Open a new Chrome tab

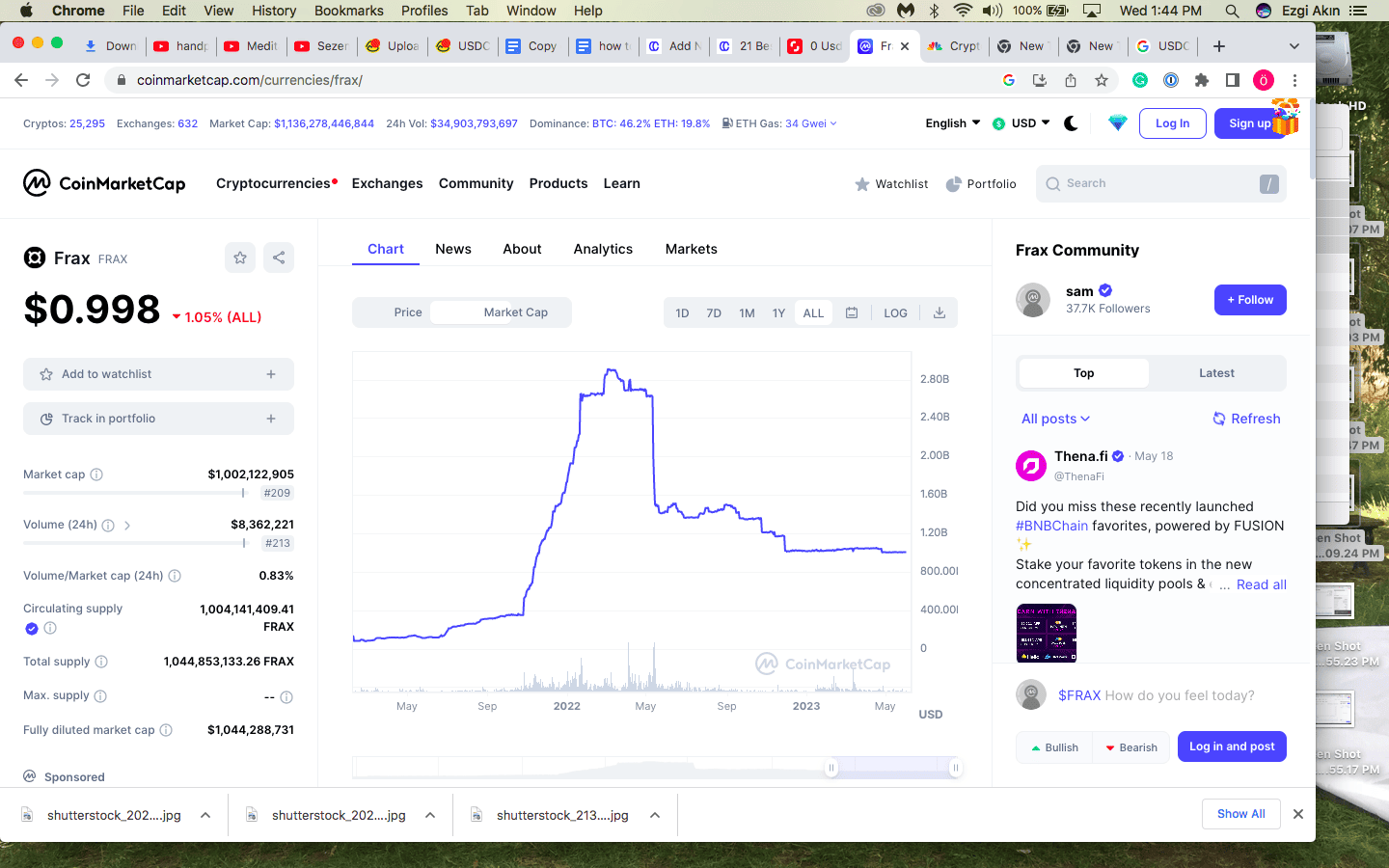tap(1219, 46)
